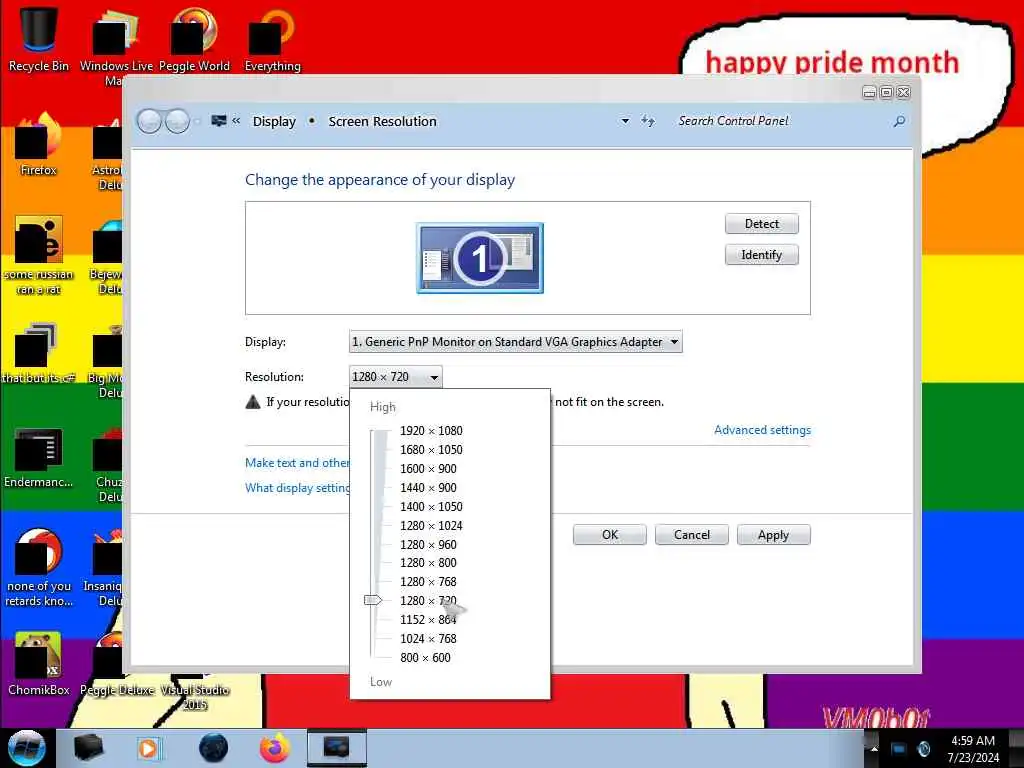Screen dimensions: 1024x768
Task: Open the Advanced settings link
Action: pos(762,430)
